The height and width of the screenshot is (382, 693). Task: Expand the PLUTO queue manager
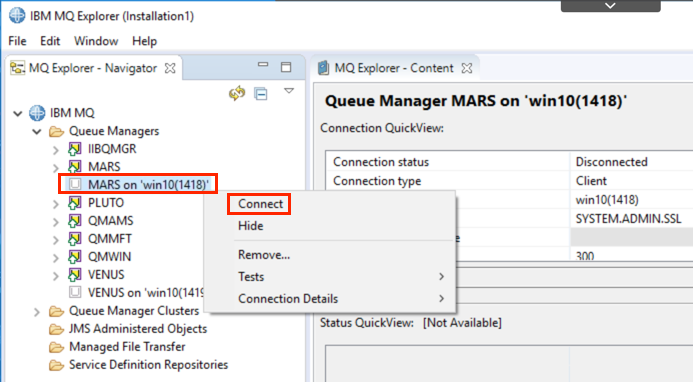[x=56, y=203]
